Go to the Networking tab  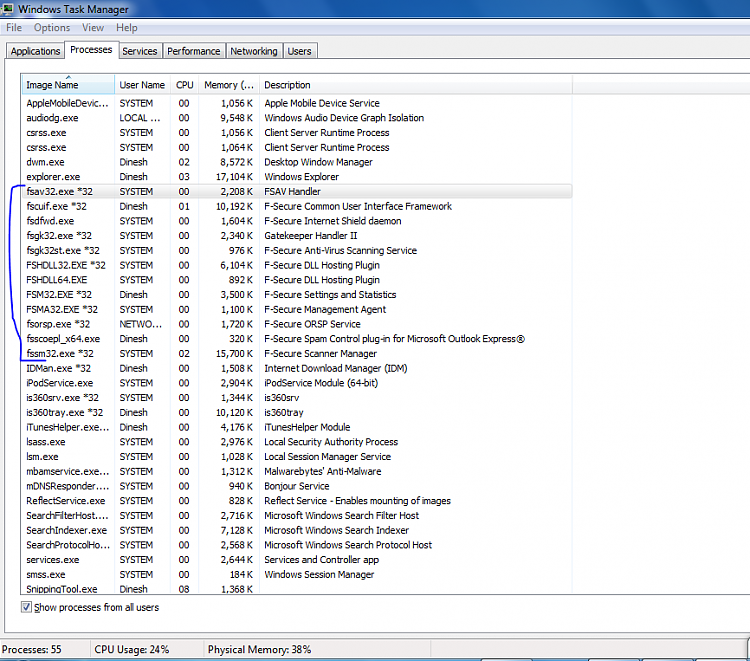point(254,51)
